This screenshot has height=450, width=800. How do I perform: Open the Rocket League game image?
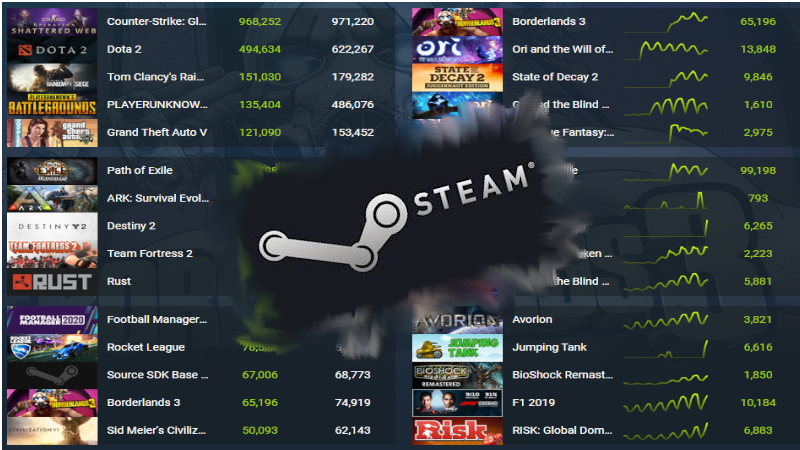pos(52,347)
